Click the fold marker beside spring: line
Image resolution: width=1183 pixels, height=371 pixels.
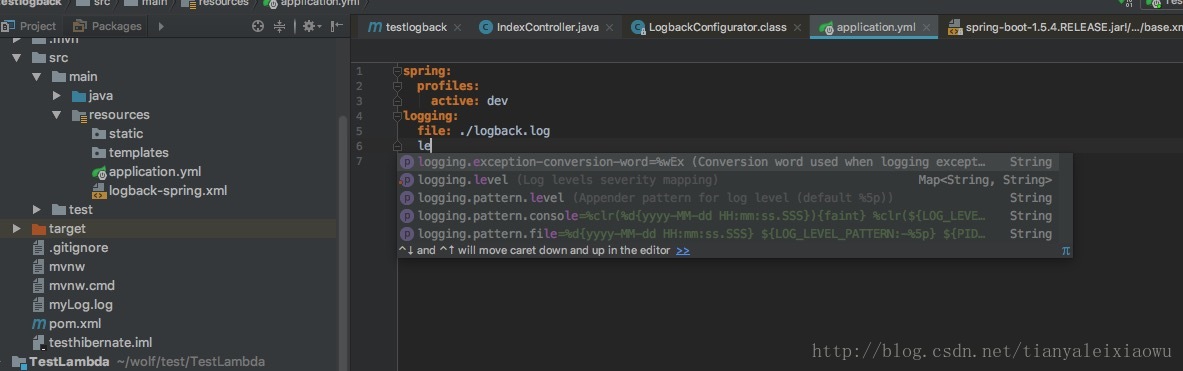point(397,71)
